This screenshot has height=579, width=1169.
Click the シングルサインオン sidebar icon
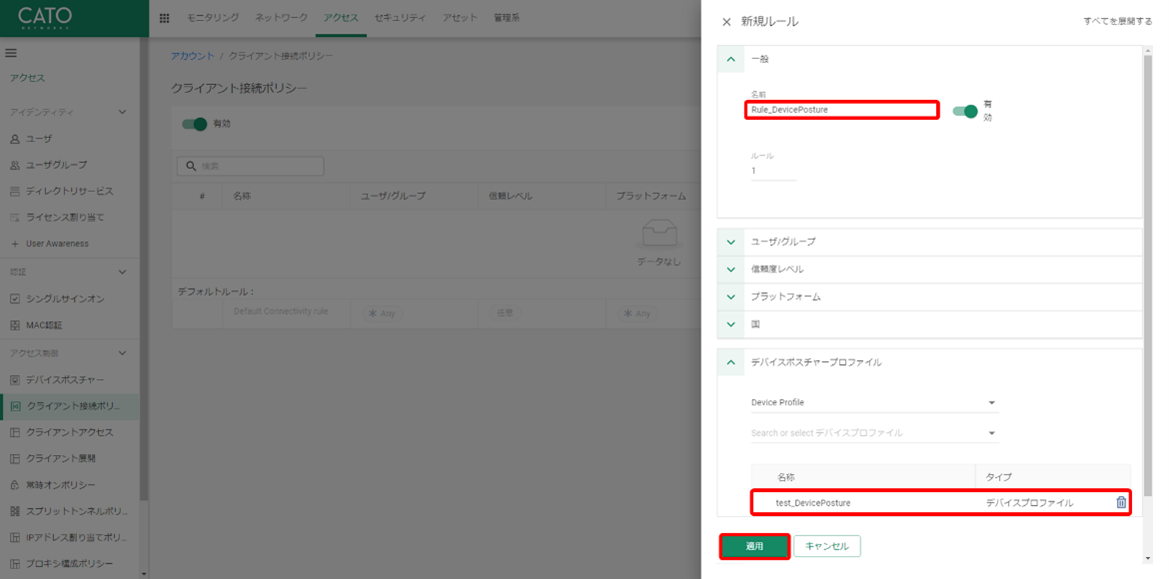(15, 299)
